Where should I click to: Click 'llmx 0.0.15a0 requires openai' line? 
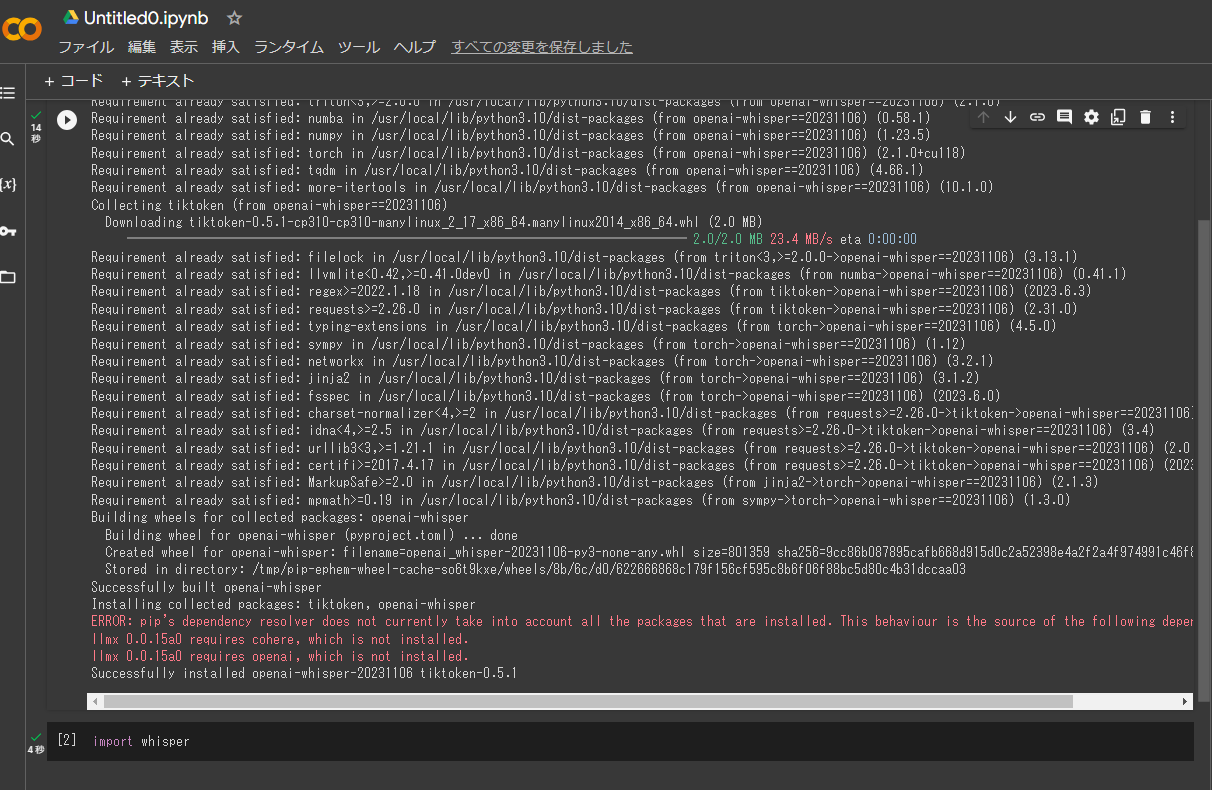coord(279,656)
